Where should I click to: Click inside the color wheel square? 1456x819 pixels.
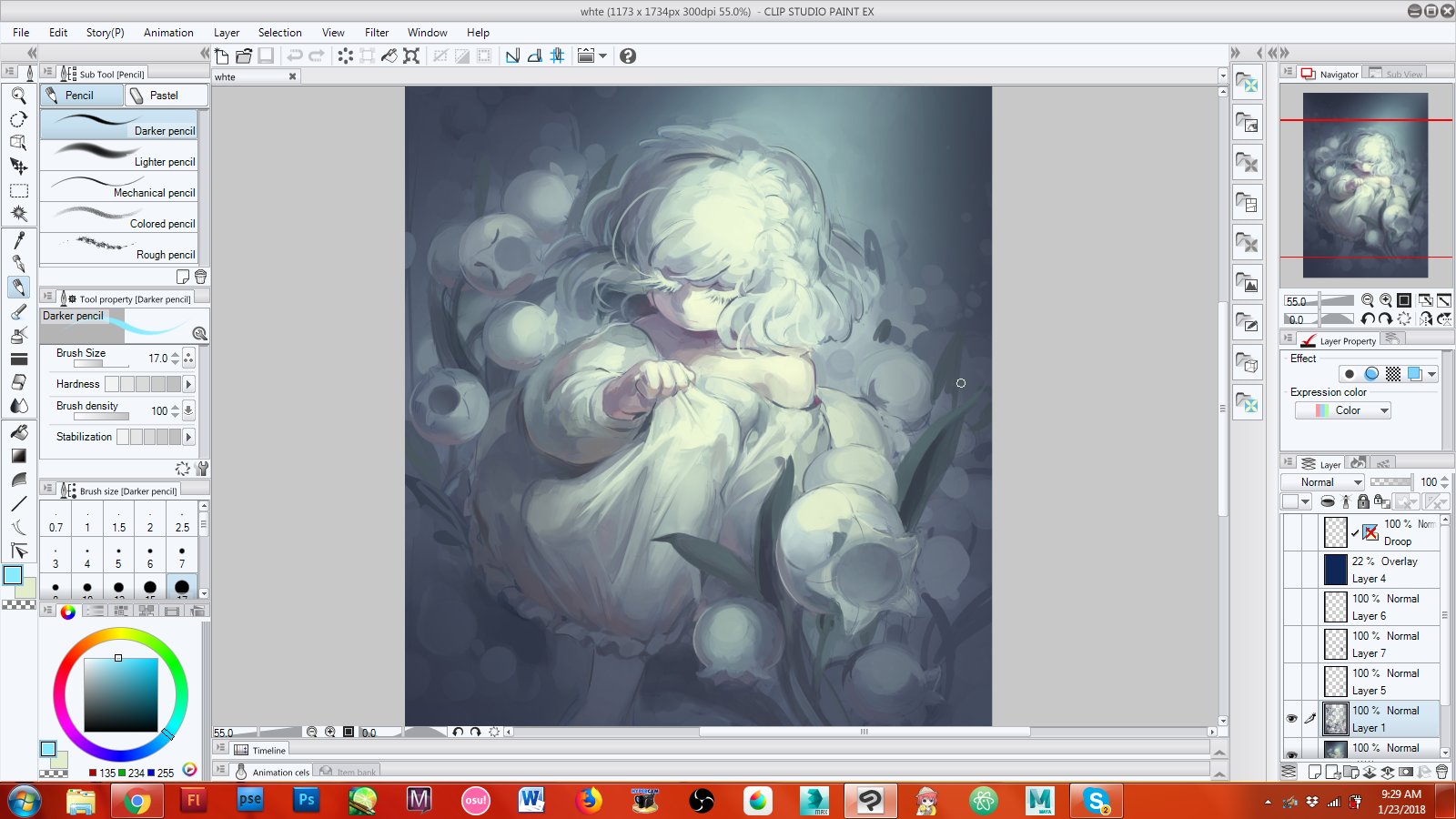click(121, 695)
